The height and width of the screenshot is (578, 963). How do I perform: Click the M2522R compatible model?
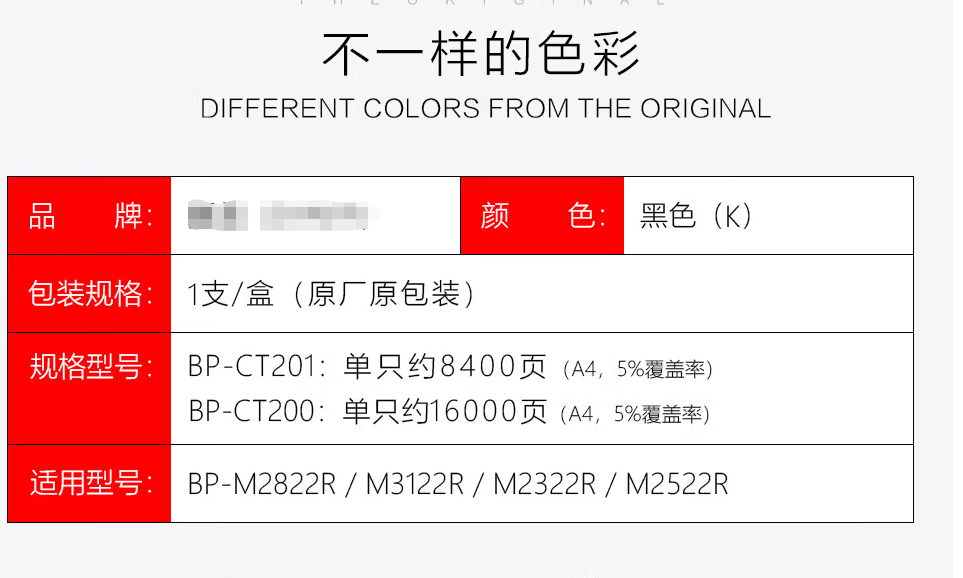tap(677, 484)
